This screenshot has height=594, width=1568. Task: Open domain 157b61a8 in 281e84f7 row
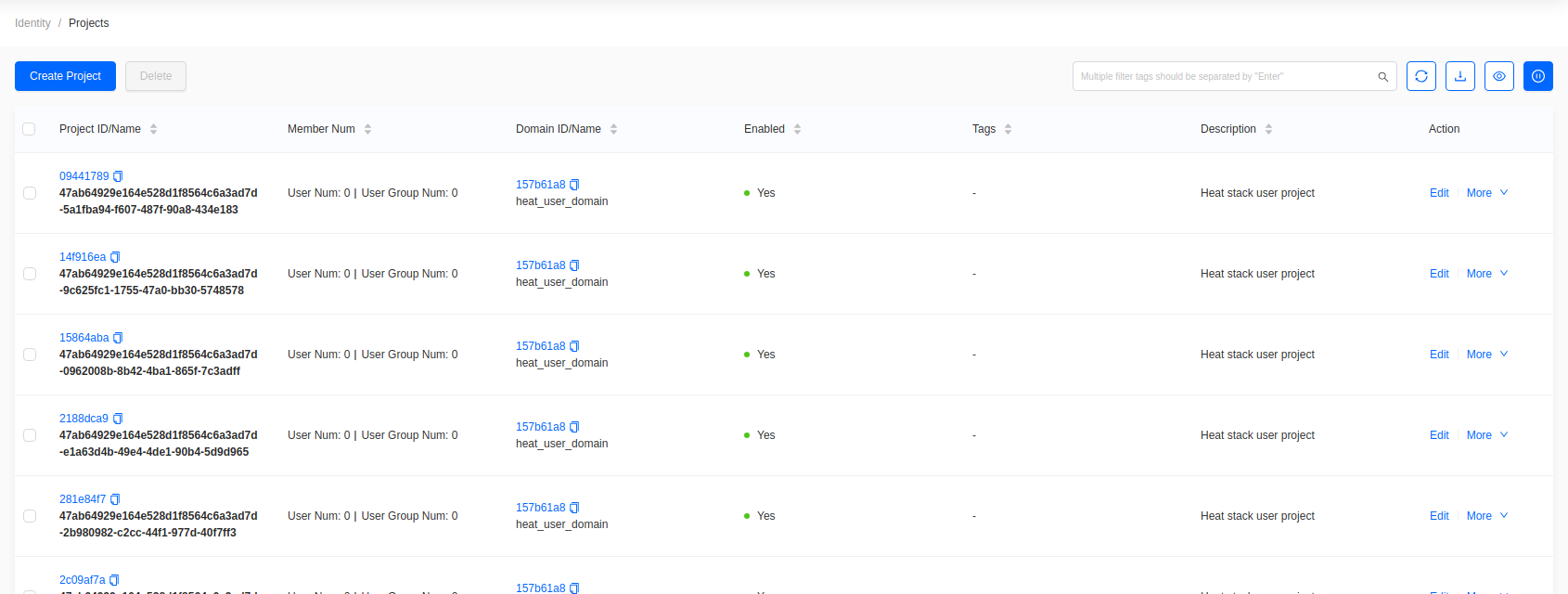tap(540, 508)
